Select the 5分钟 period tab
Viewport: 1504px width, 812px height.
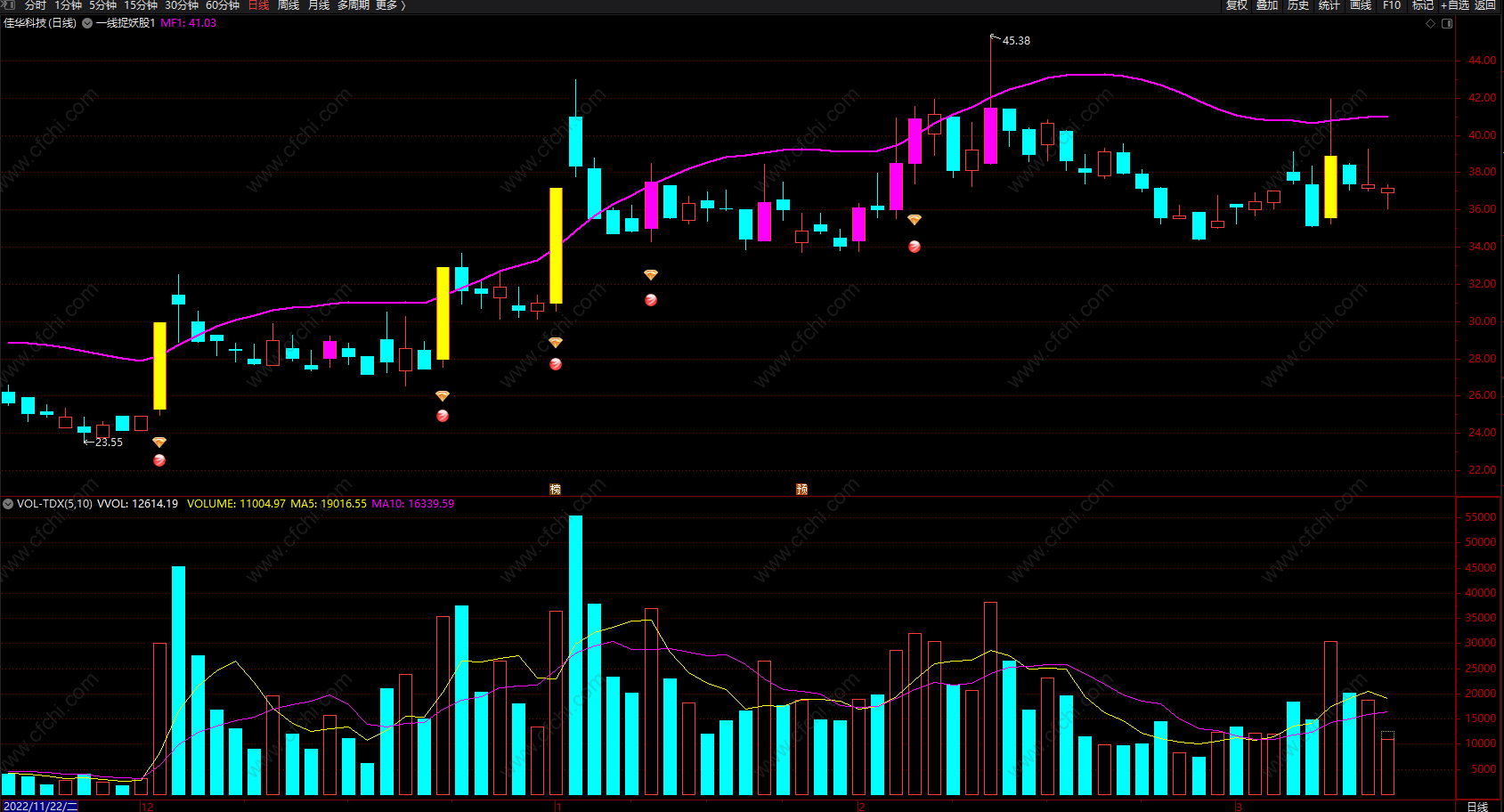[102, 5]
